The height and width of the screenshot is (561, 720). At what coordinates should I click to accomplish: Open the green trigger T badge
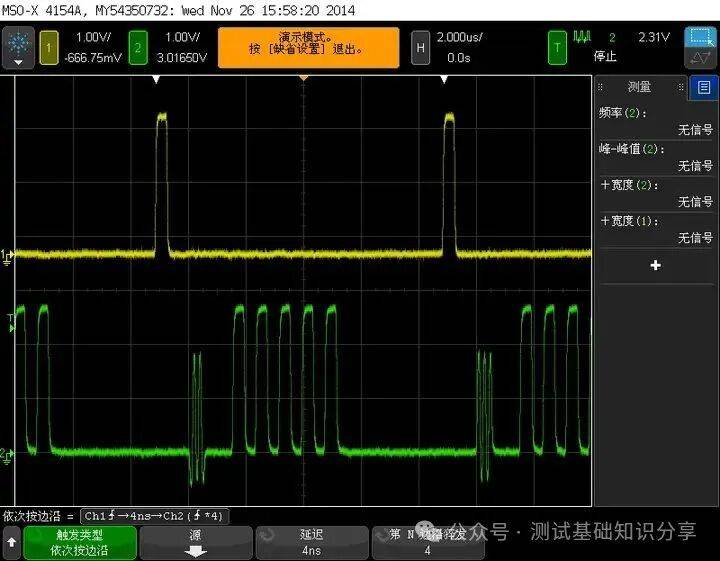tap(558, 47)
